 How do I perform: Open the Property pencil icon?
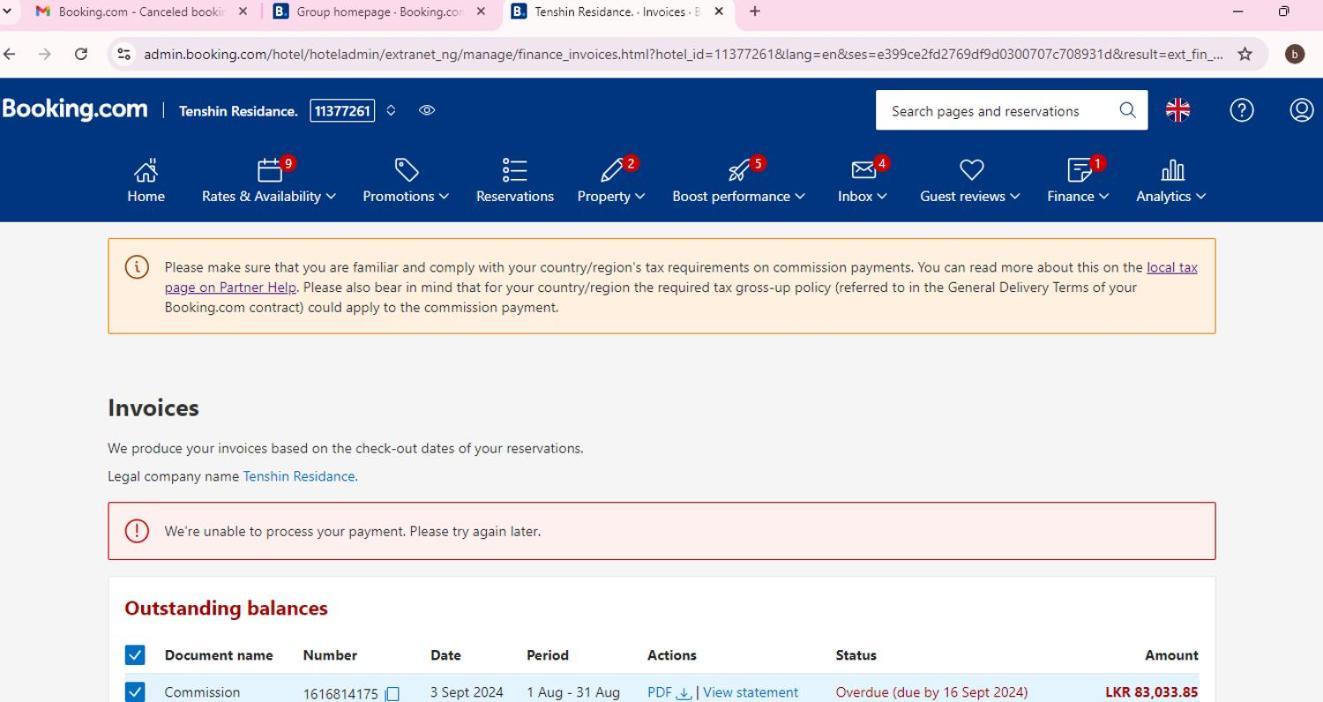(611, 171)
